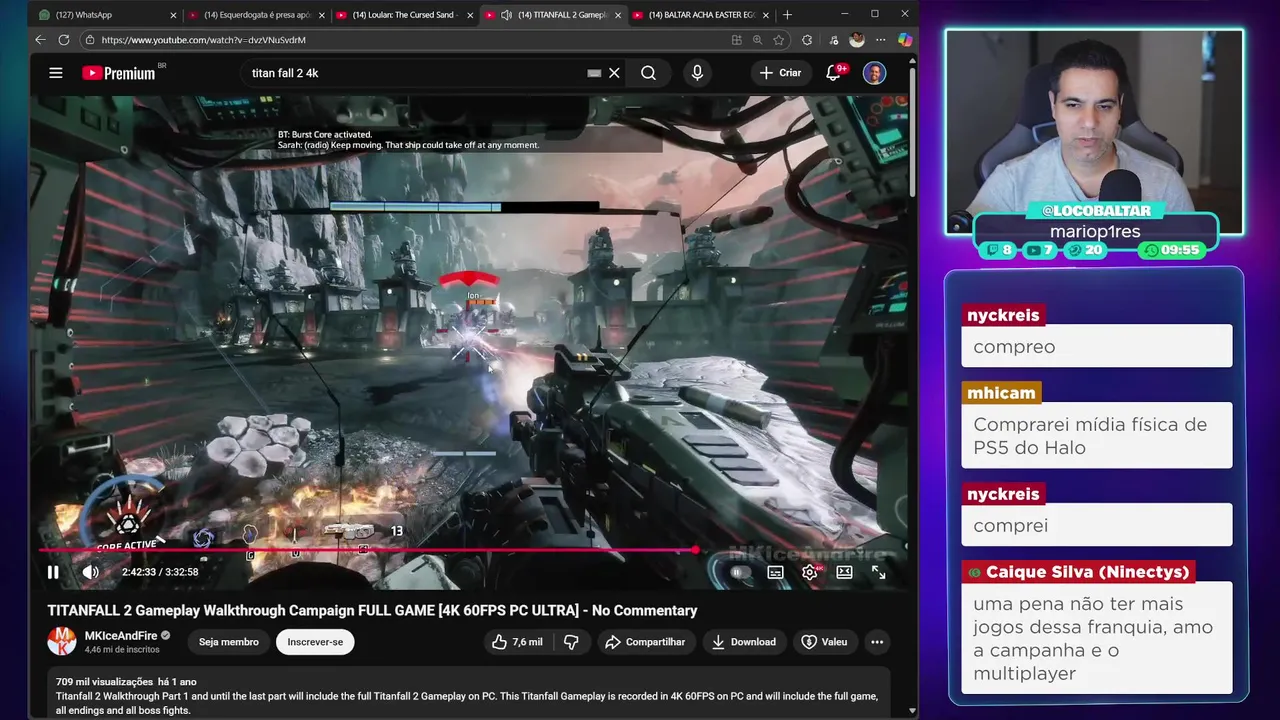Open the player settings gear
This screenshot has width=1280, height=720.
[810, 572]
